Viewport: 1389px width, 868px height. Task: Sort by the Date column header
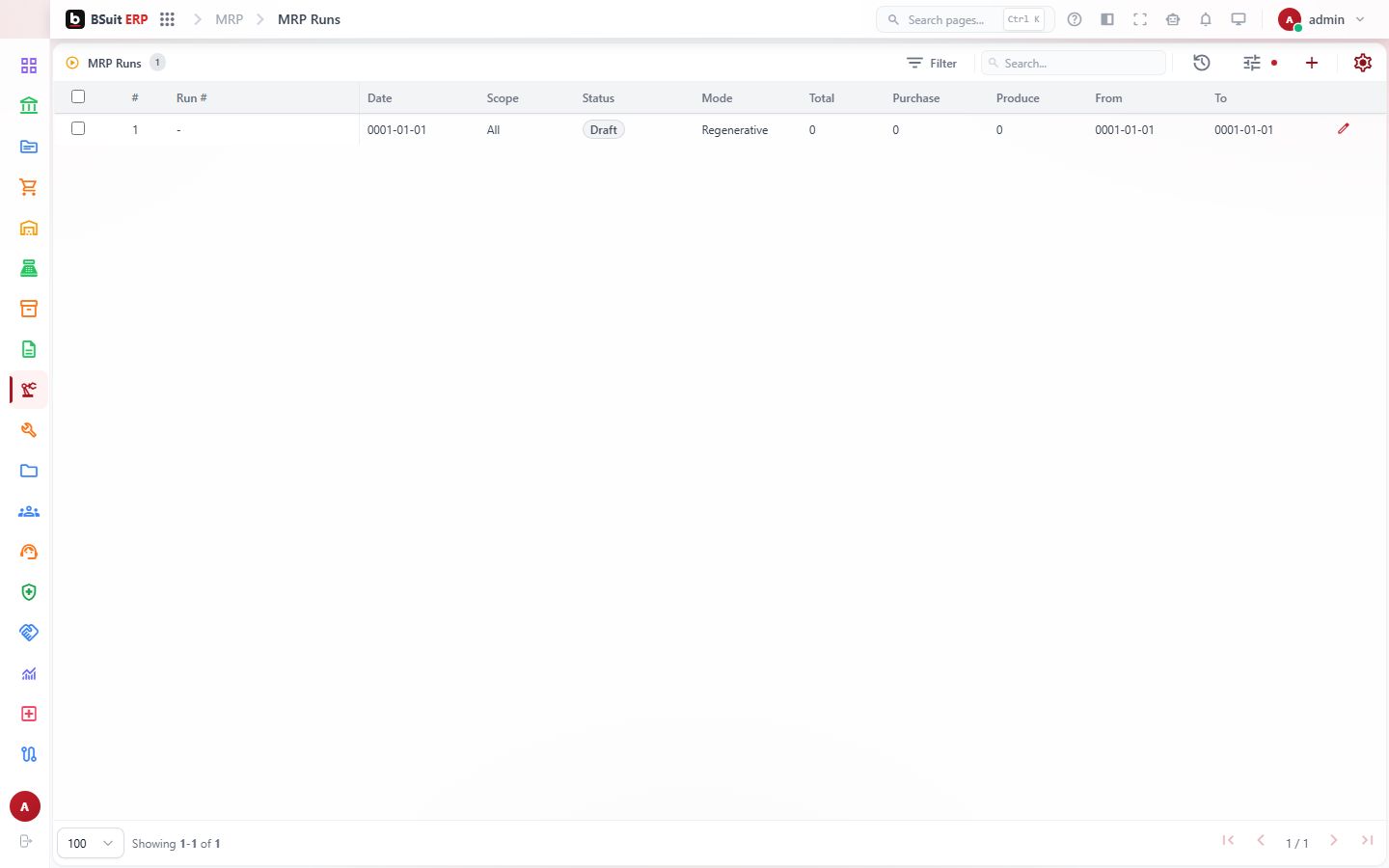tap(379, 98)
